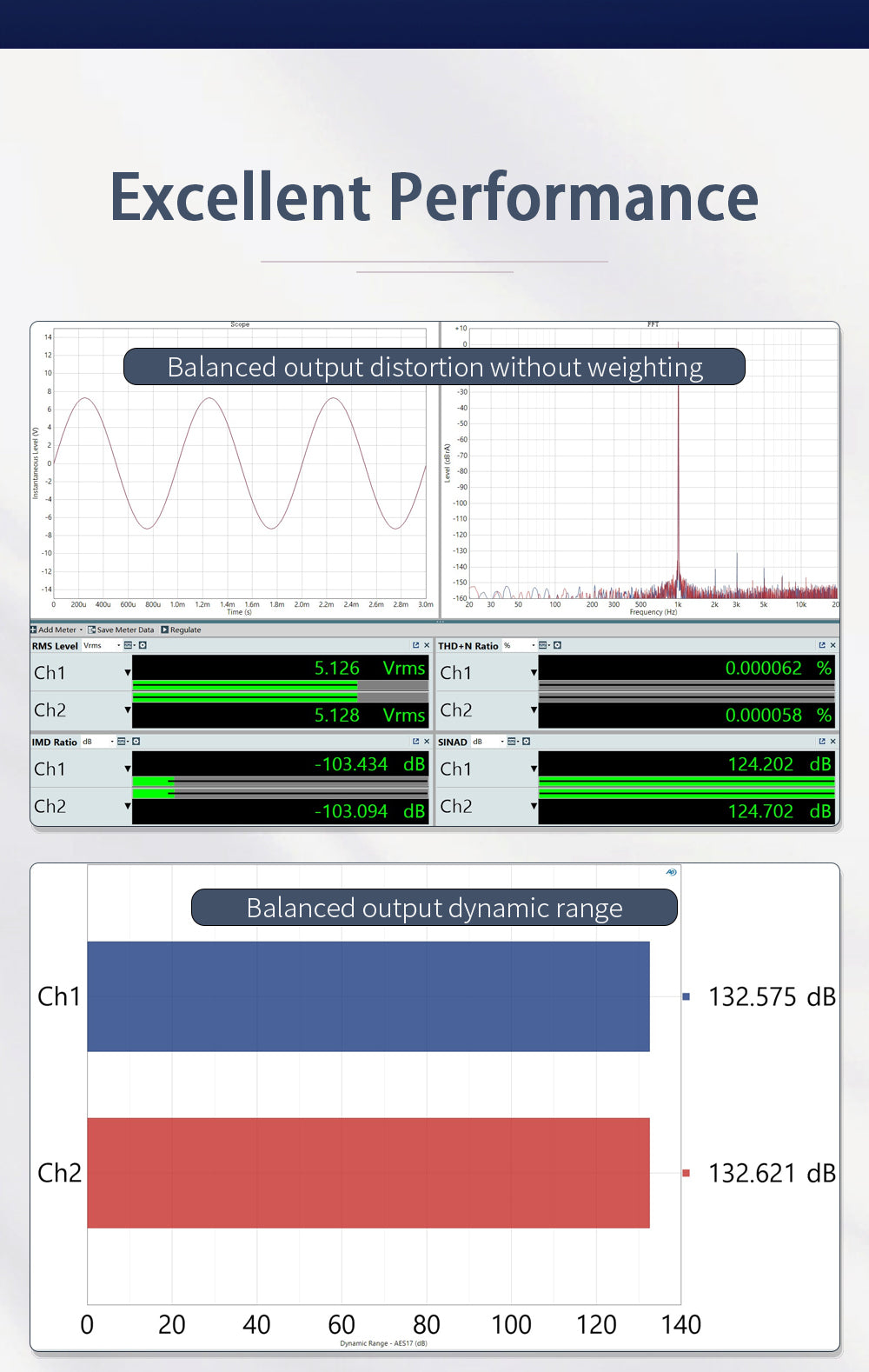This screenshot has height=1372, width=869.
Task: Open the SINAD unit dropdown (dB)
Action: coord(488,742)
